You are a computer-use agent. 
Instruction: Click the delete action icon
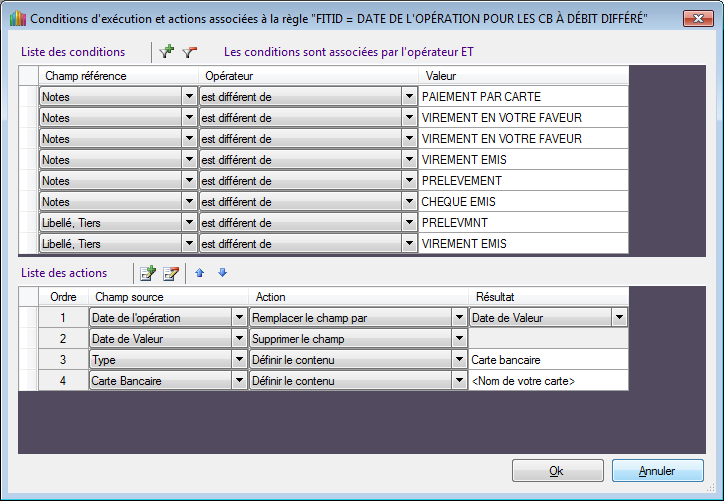pos(171,272)
